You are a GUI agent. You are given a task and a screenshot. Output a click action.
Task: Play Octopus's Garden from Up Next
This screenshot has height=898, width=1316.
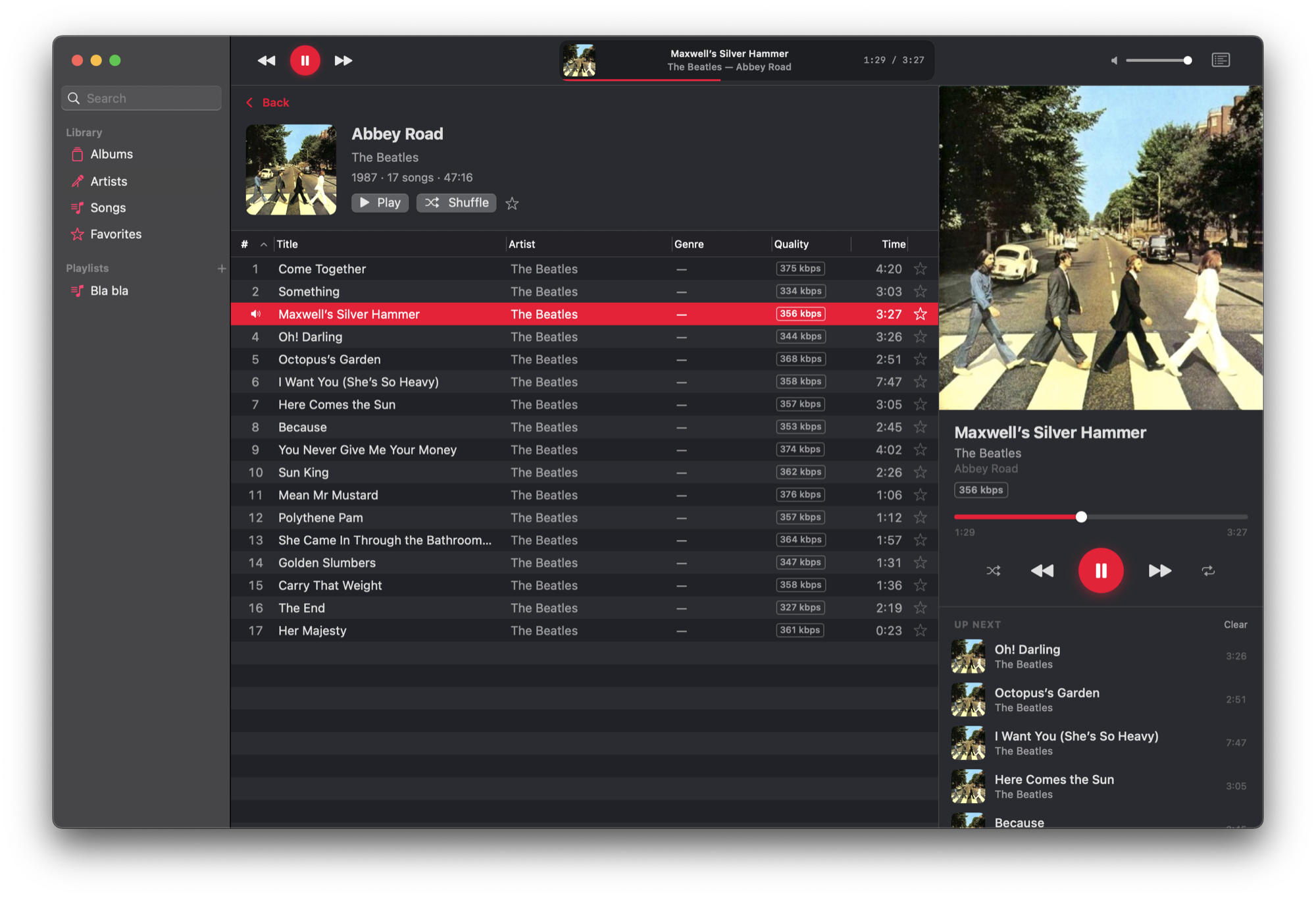click(x=1100, y=700)
